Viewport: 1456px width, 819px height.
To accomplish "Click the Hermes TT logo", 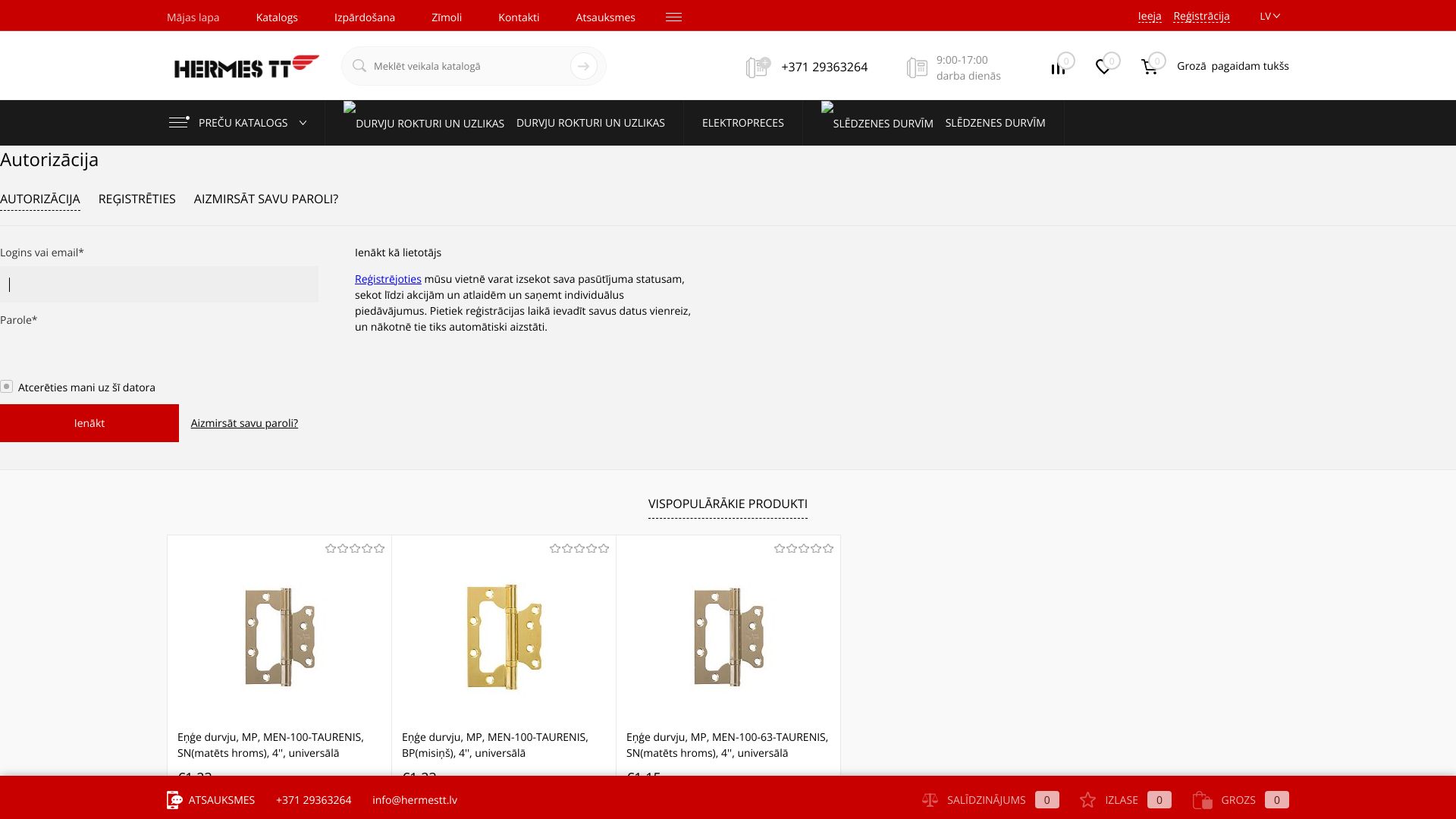I will coord(246,66).
